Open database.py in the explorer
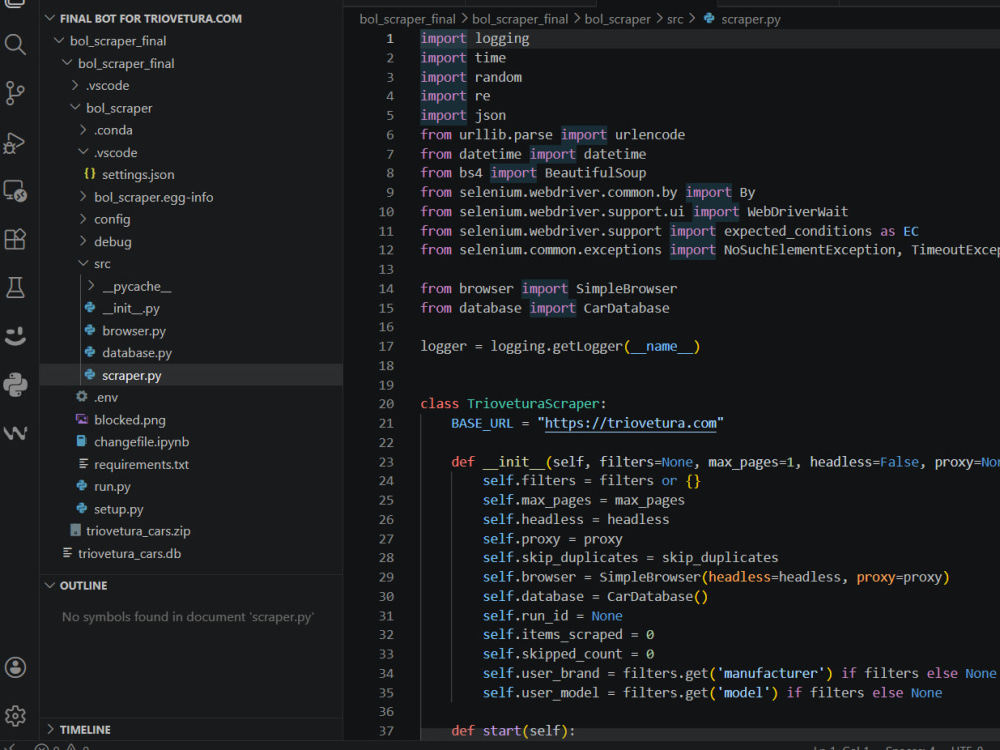 pyautogui.click(x=137, y=353)
